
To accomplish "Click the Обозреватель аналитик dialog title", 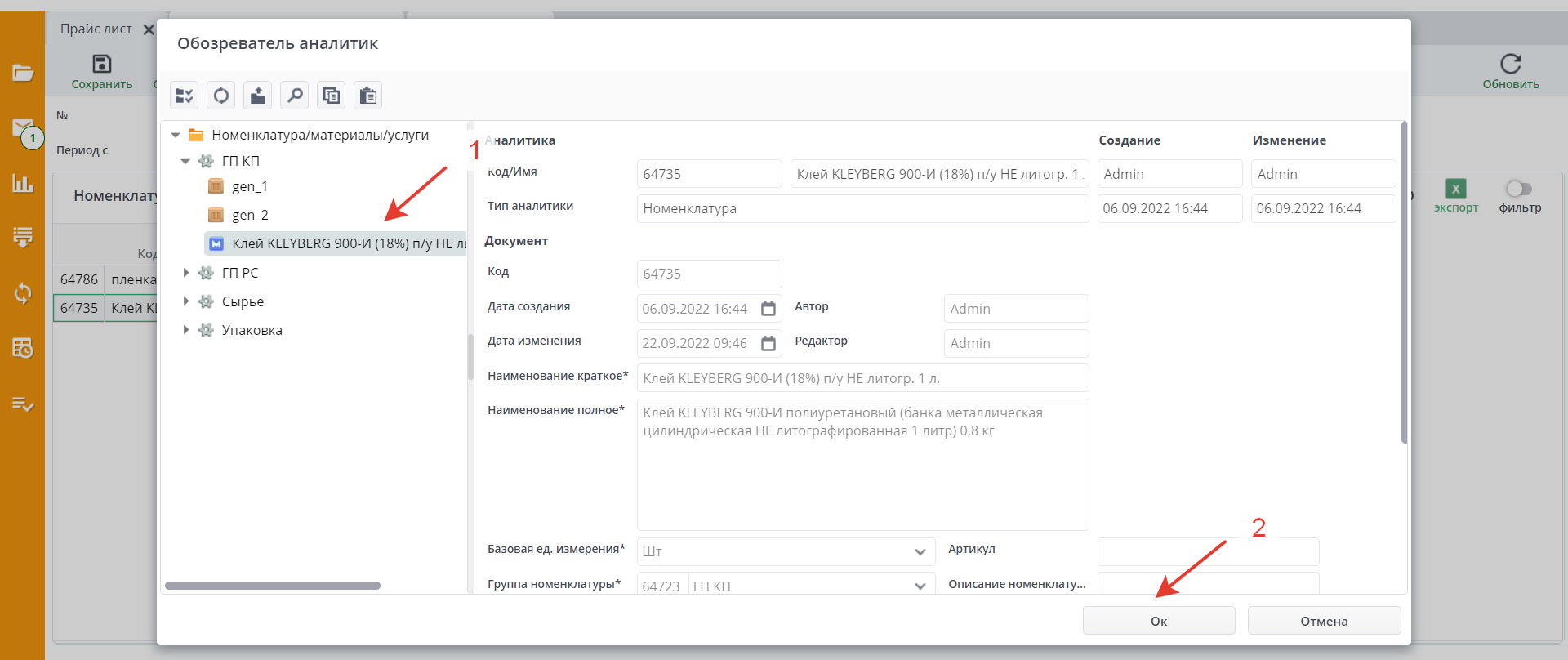I will coord(278,43).
